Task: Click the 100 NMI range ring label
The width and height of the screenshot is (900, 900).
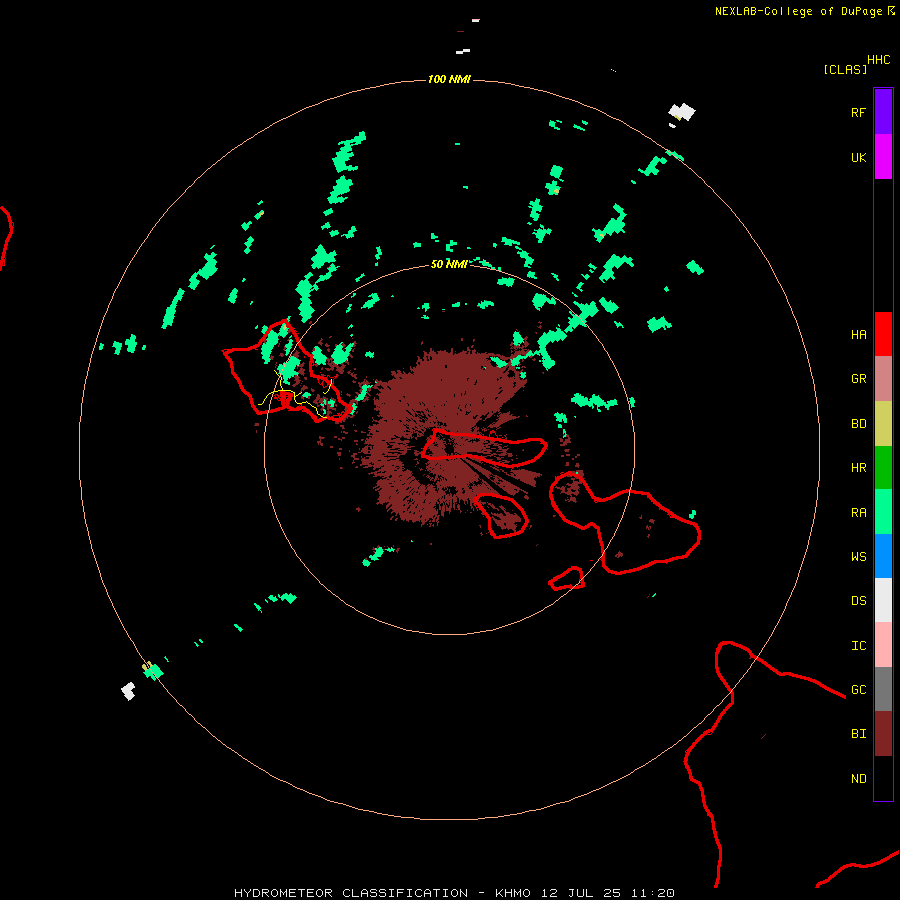Action: point(449,79)
